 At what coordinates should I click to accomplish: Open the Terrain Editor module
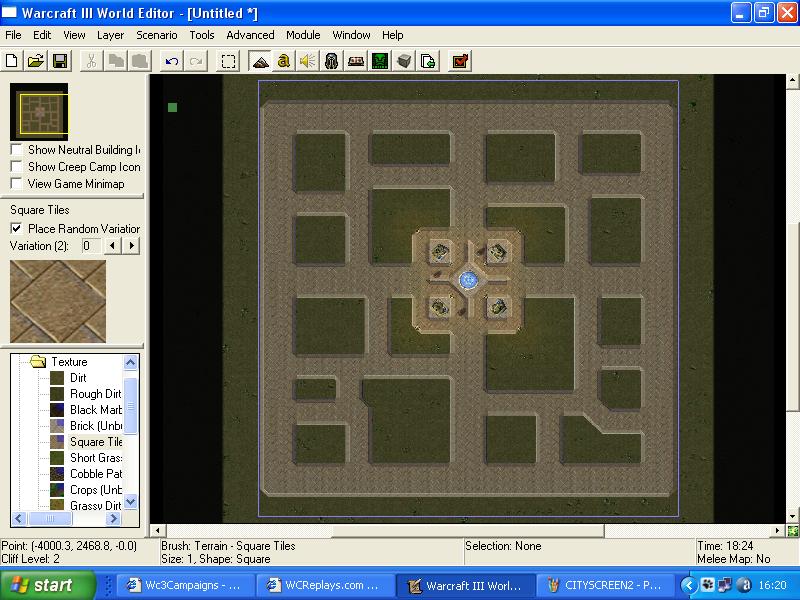coord(260,61)
